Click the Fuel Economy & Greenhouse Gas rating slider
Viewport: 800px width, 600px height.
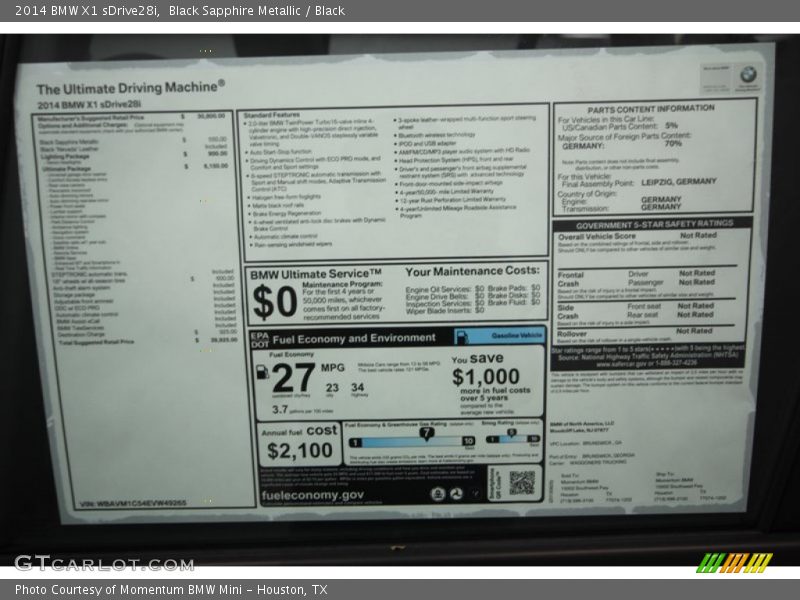coord(412,440)
